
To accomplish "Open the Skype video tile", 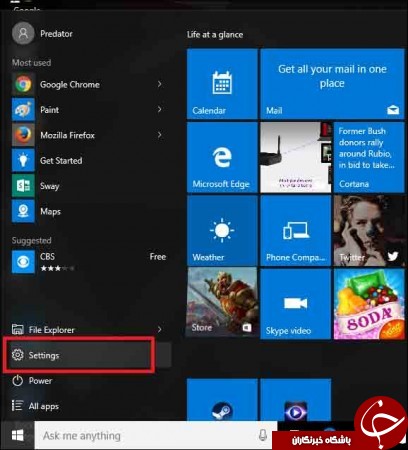I will 295,304.
